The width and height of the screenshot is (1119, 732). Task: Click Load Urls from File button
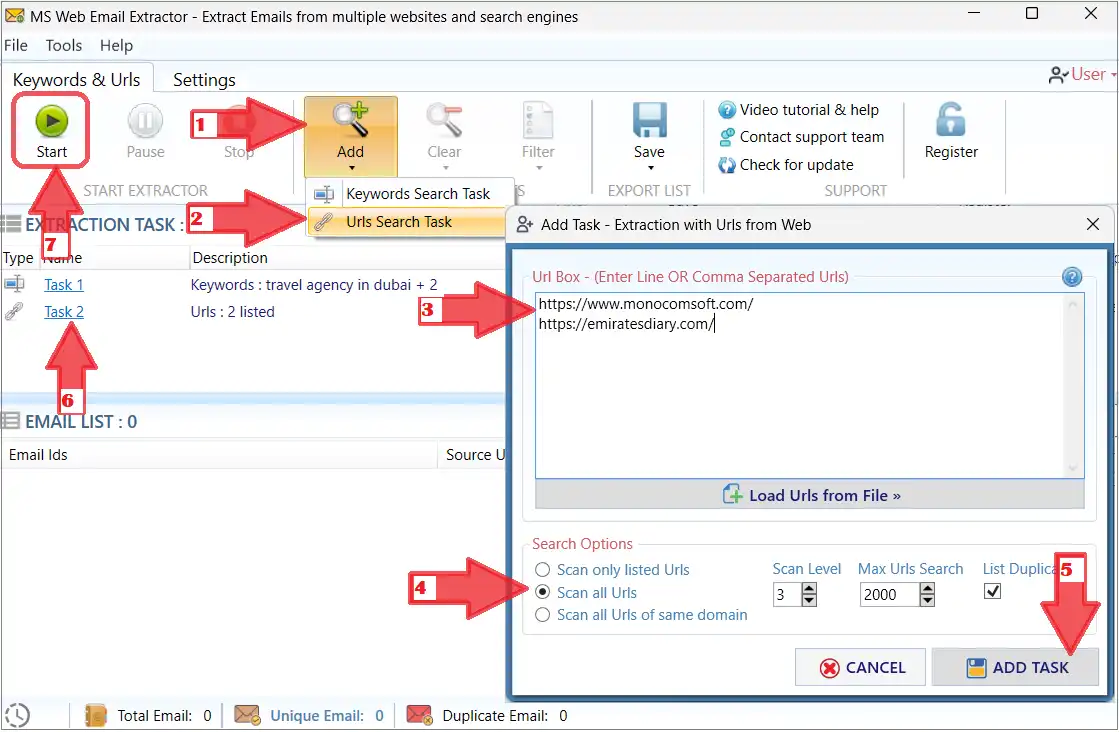(x=809, y=495)
